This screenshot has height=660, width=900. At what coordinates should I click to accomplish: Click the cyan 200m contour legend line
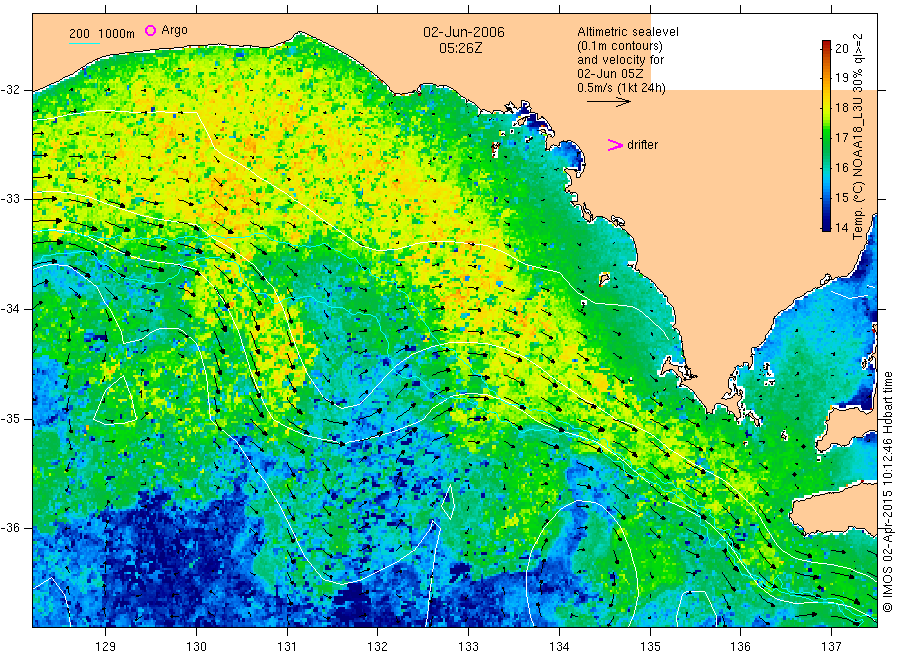[84, 43]
